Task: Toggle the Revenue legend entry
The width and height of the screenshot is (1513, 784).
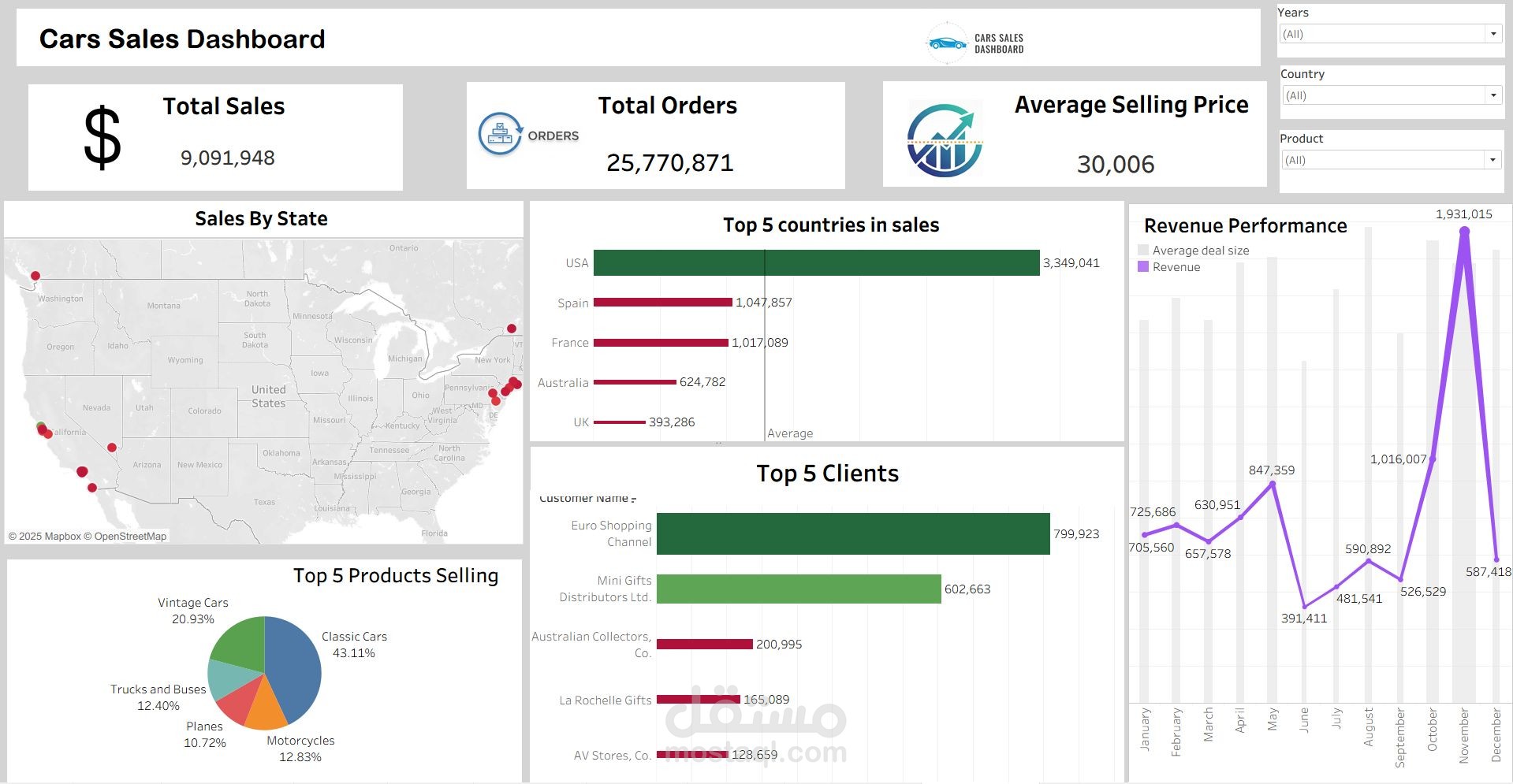Action: point(1175,267)
